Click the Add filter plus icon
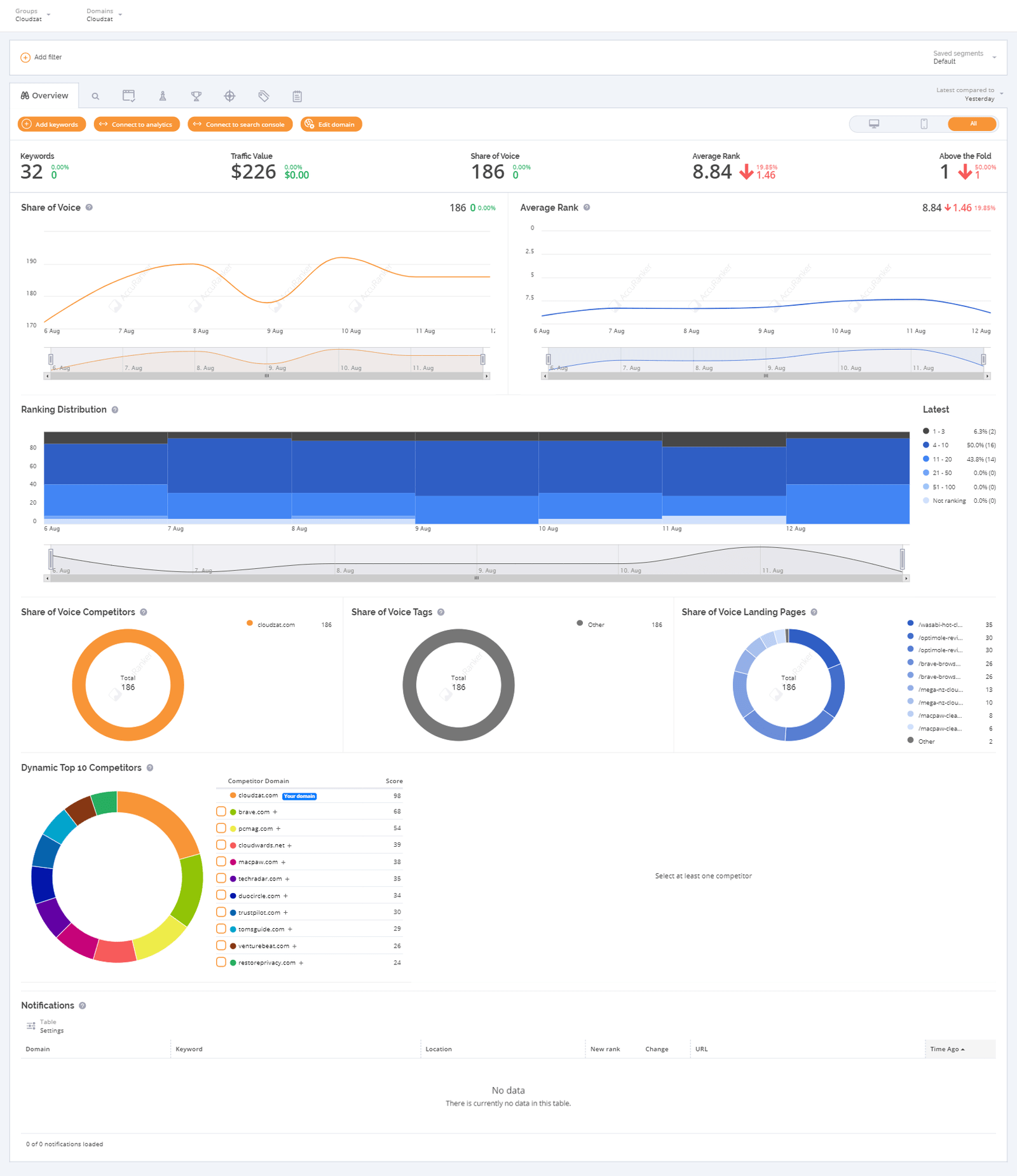The image size is (1017, 1176). tap(25, 57)
